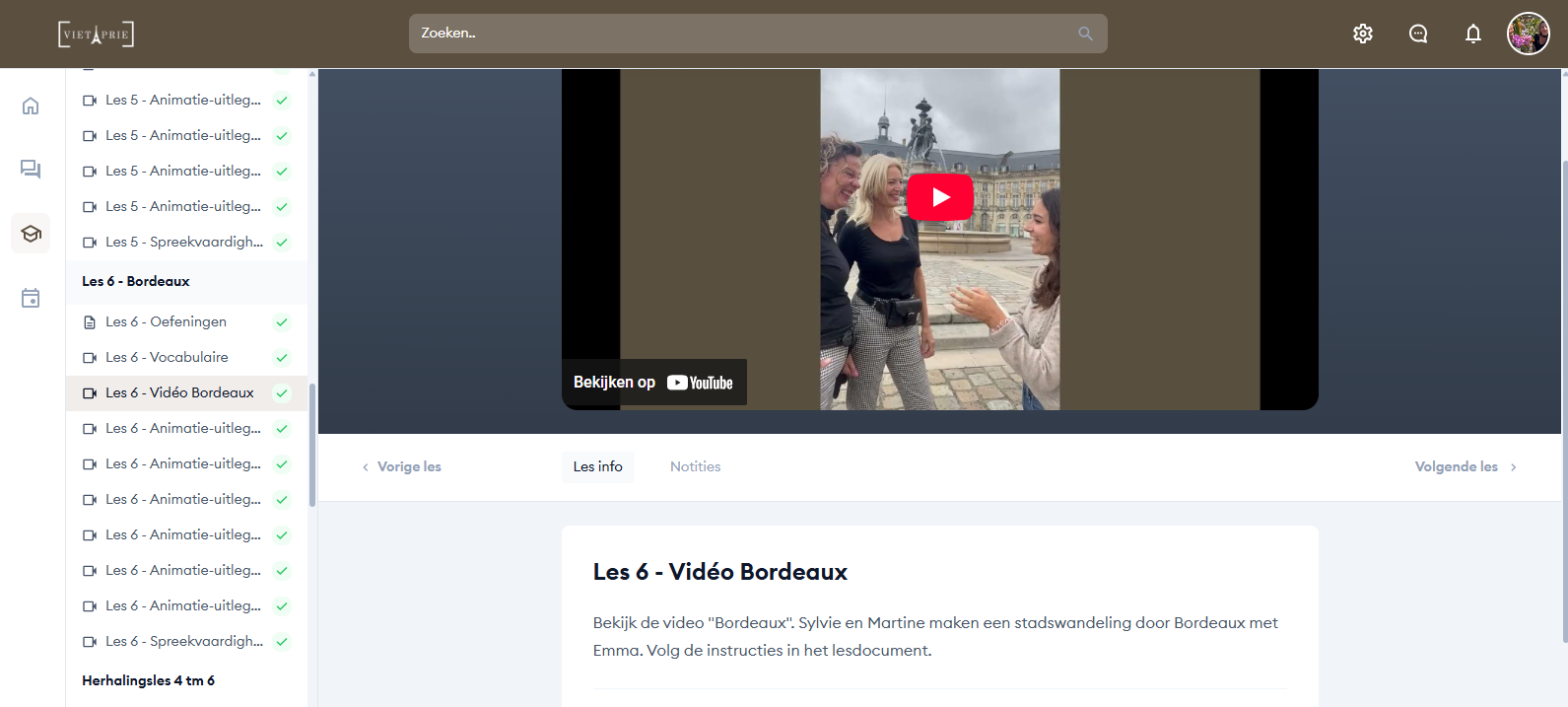This screenshot has height=707, width=1568.
Task: Toggle completion check for Les 6 - Vocabulaire
Action: (x=282, y=358)
